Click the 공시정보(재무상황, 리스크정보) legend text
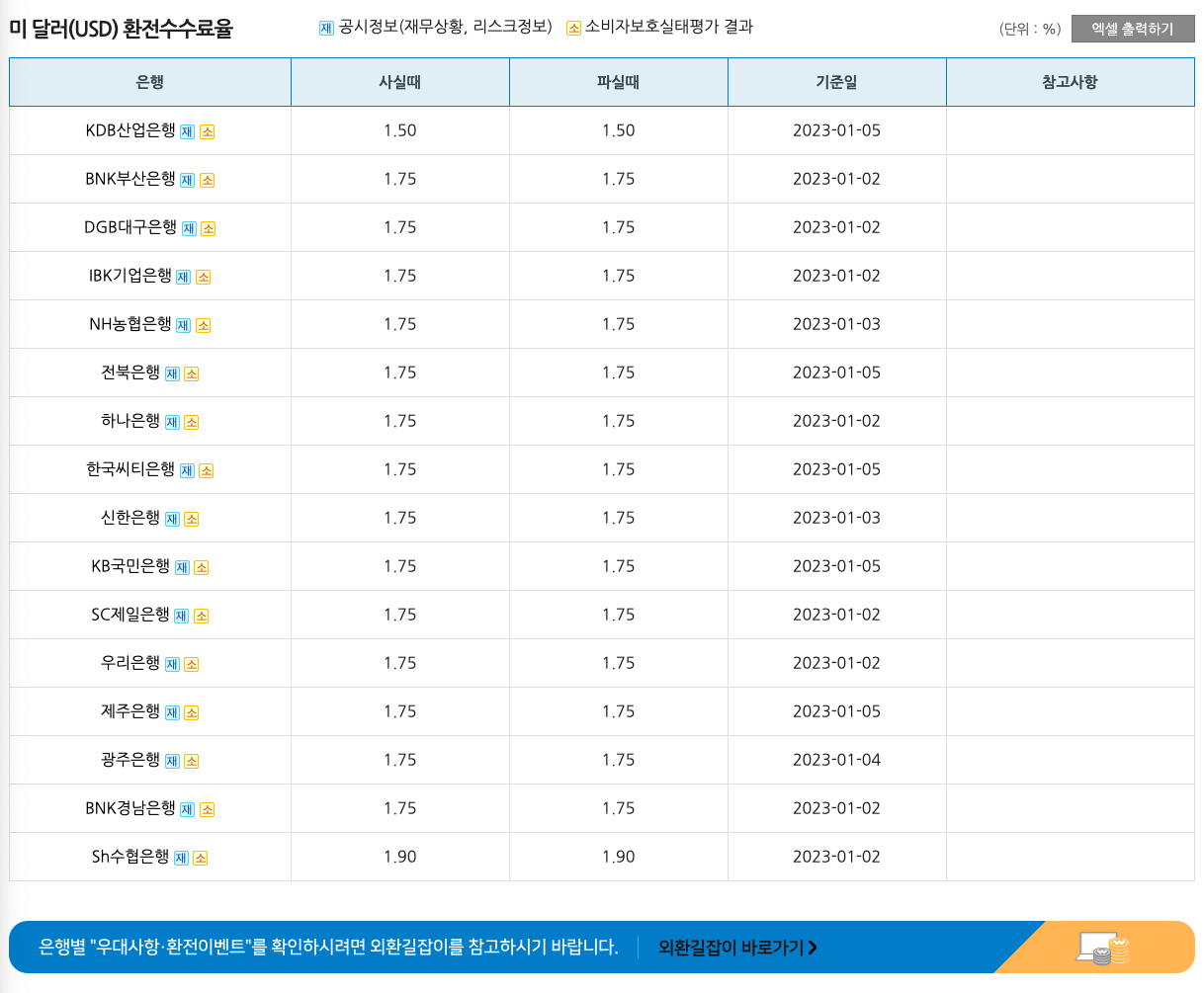The height and width of the screenshot is (993, 1204). coord(445,27)
